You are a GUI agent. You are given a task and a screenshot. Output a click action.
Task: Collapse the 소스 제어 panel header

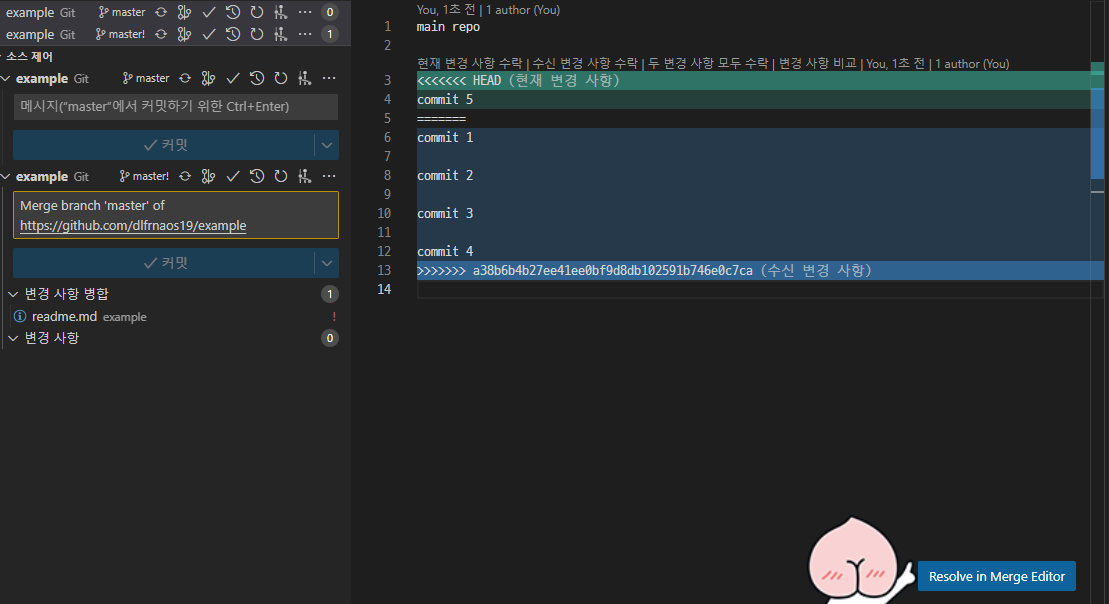tap(28, 57)
